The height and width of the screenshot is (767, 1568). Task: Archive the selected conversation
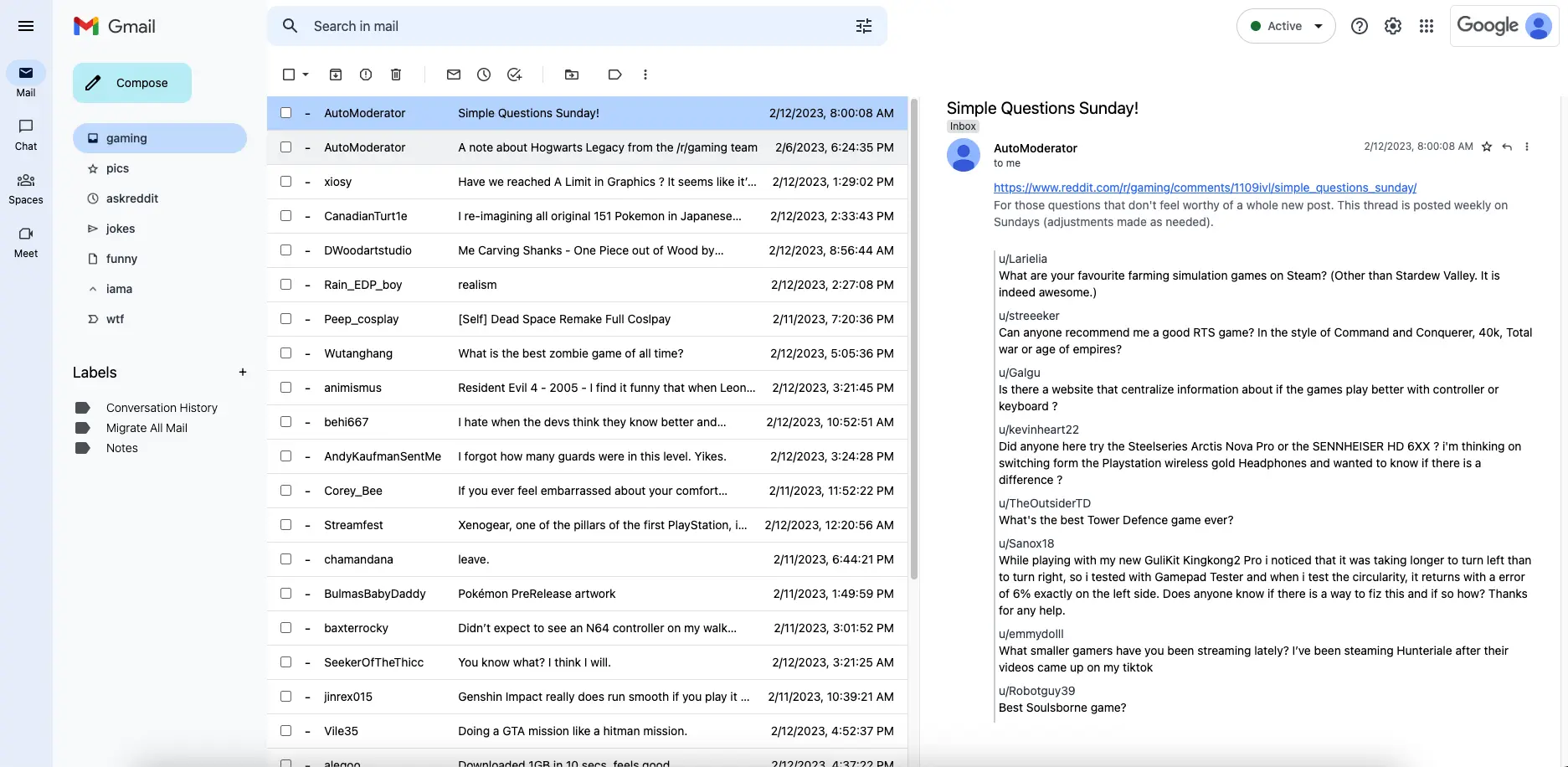point(335,75)
